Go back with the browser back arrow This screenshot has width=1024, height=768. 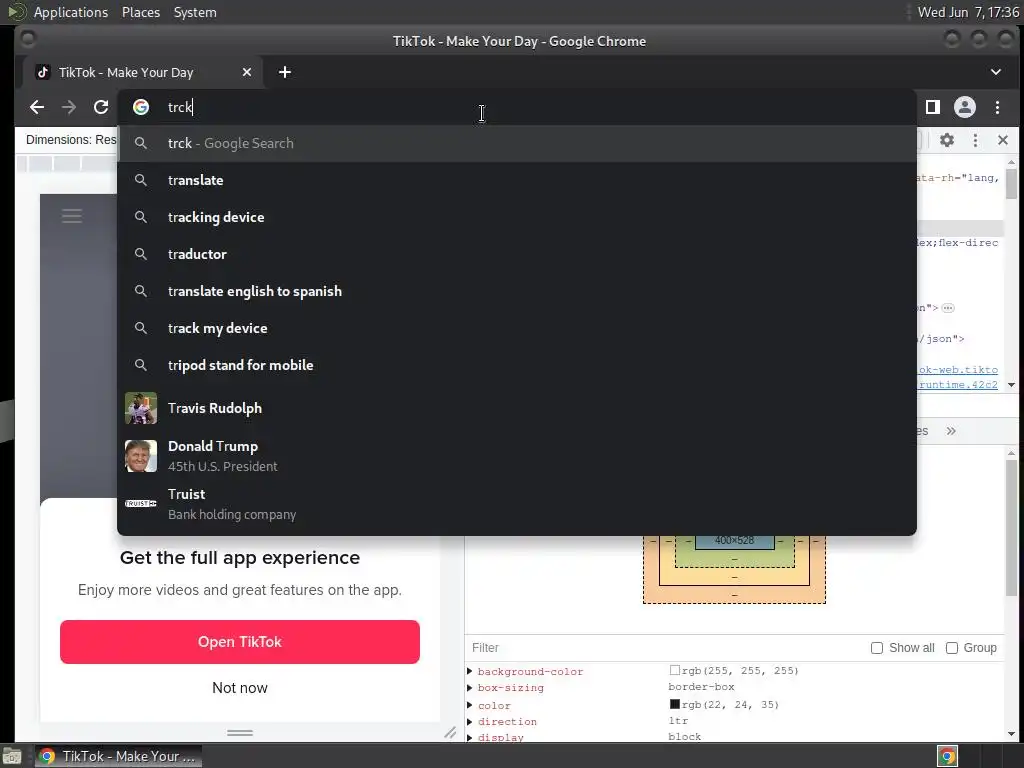click(x=37, y=107)
